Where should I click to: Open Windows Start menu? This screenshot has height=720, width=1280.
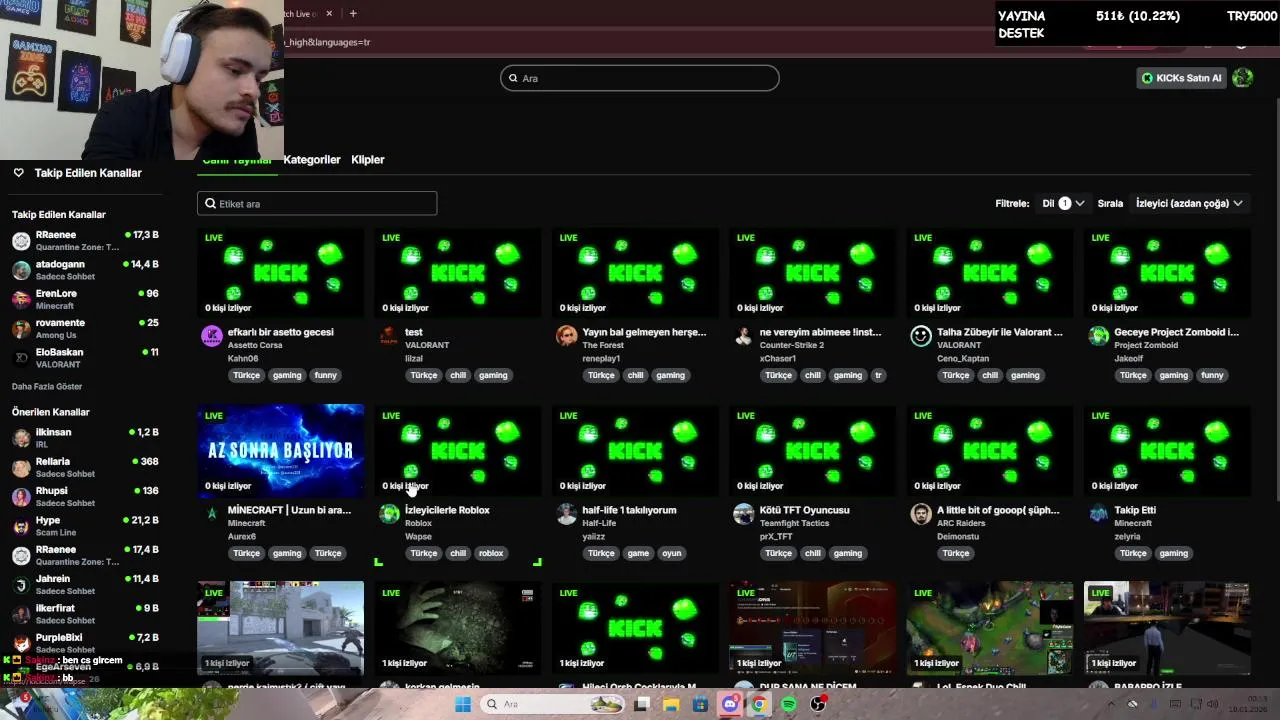(x=463, y=704)
